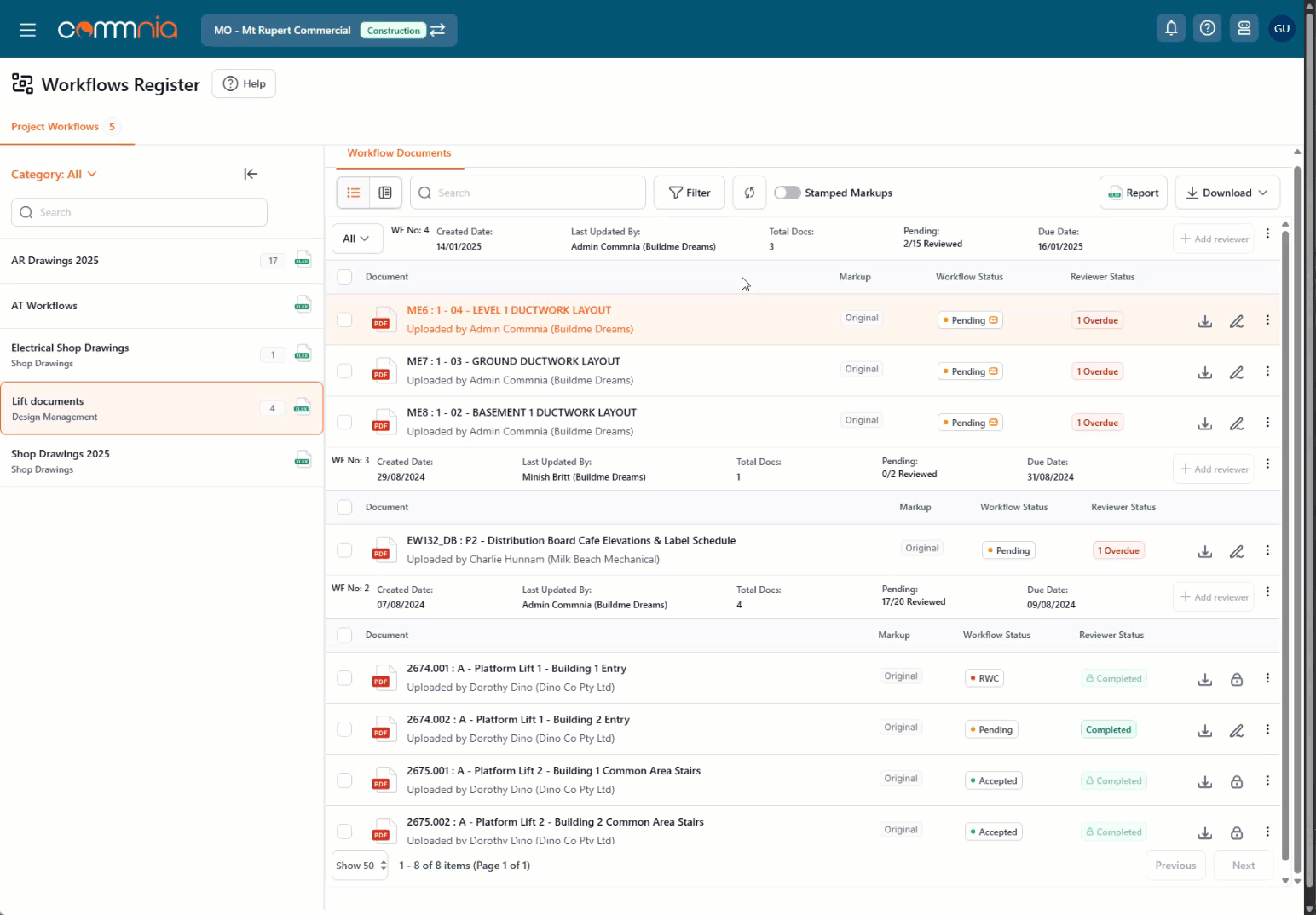Open the Workflow Documents tab
The height and width of the screenshot is (915, 1316).
399,153
